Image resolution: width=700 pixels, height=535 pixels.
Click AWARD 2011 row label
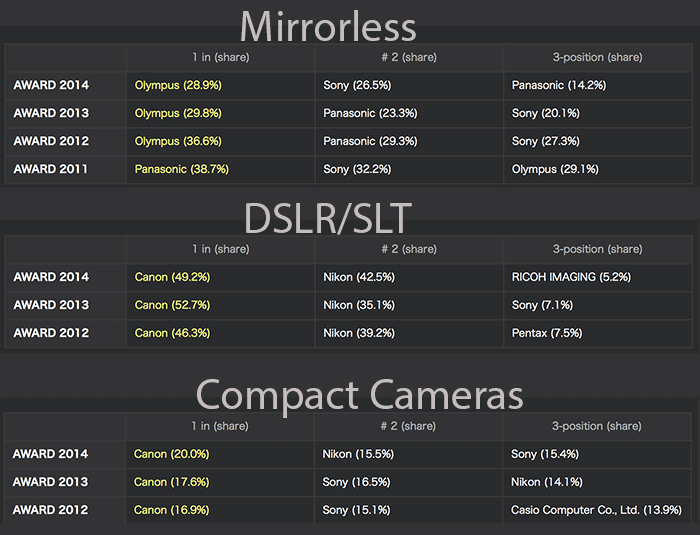pyautogui.click(x=50, y=169)
